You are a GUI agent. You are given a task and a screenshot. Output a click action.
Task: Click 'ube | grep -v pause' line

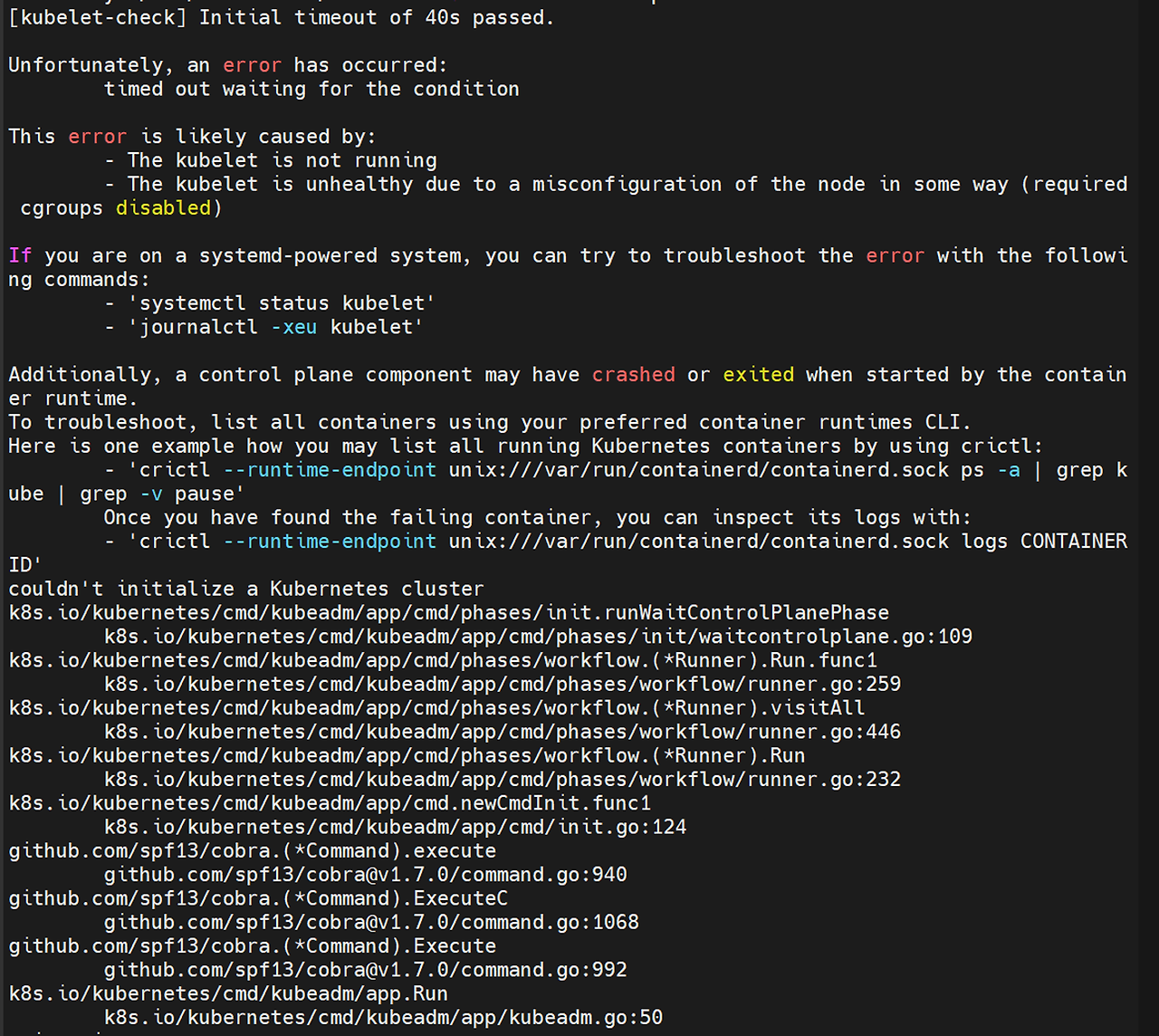click(x=127, y=494)
